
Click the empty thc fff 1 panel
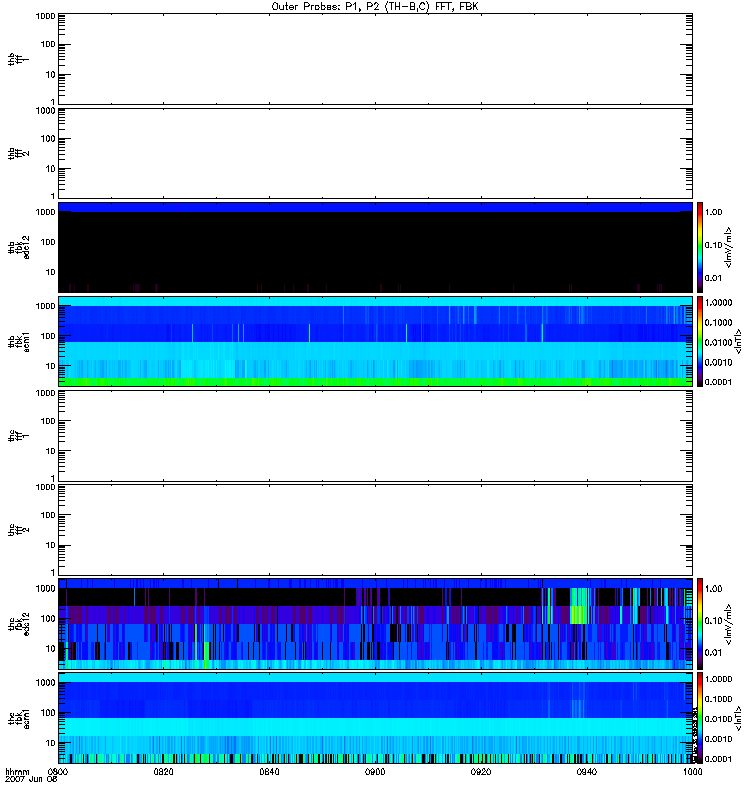pos(375,436)
